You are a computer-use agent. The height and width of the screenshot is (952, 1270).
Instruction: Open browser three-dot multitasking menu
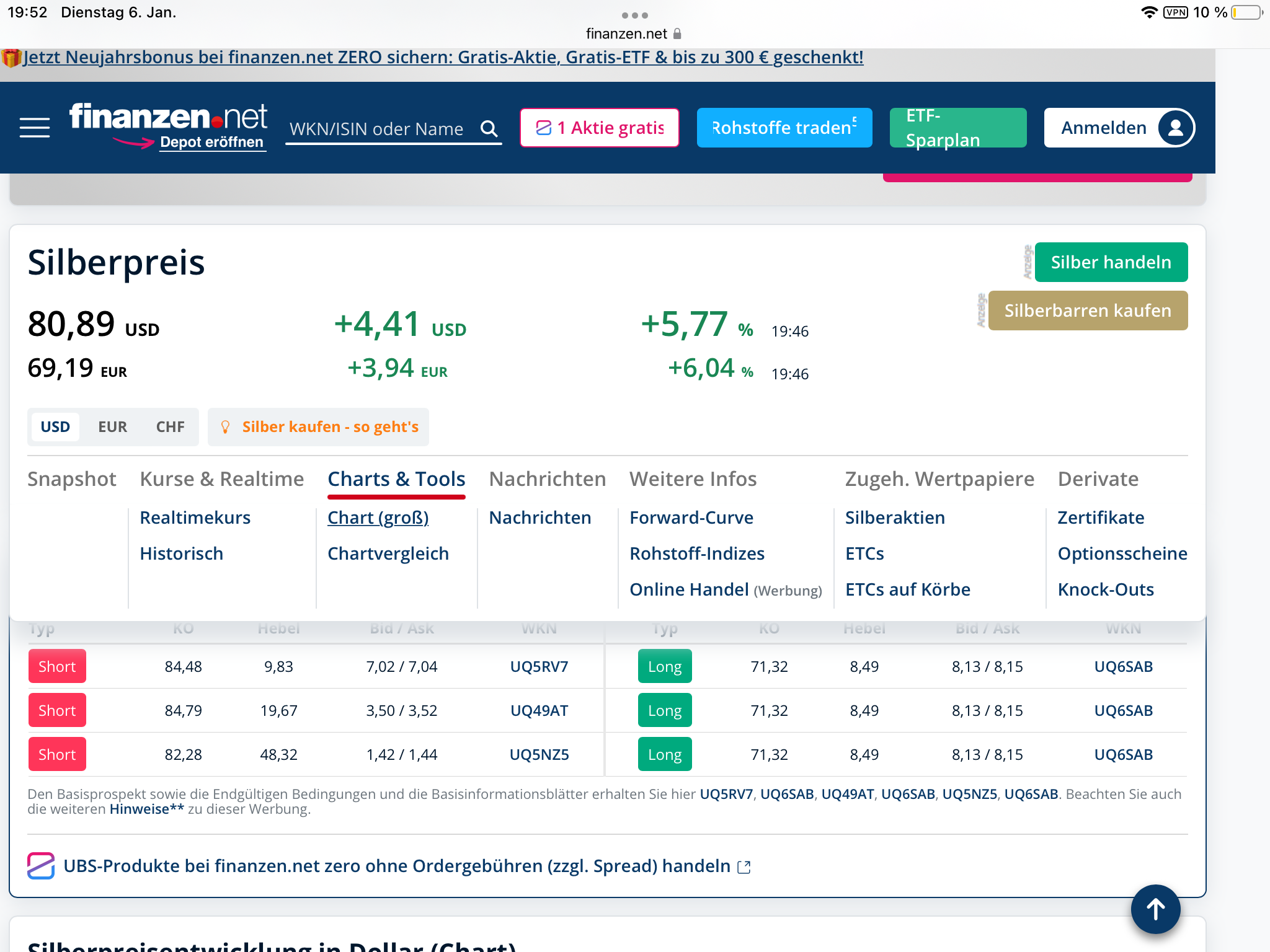click(x=634, y=15)
